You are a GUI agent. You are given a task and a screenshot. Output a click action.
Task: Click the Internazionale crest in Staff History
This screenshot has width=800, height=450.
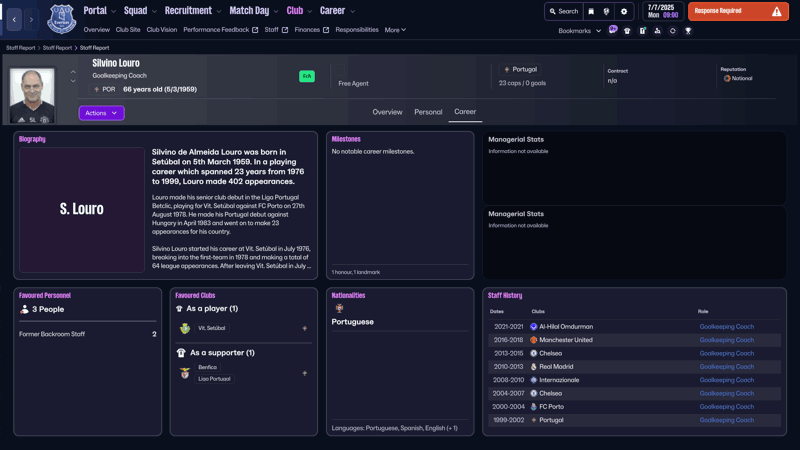coord(534,380)
